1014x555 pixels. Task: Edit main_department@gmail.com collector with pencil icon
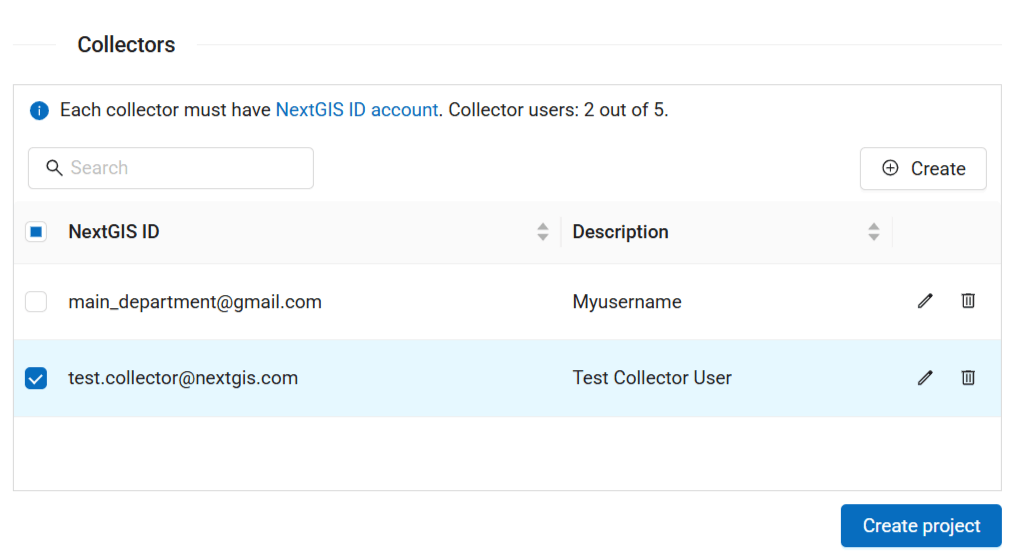[x=925, y=301]
